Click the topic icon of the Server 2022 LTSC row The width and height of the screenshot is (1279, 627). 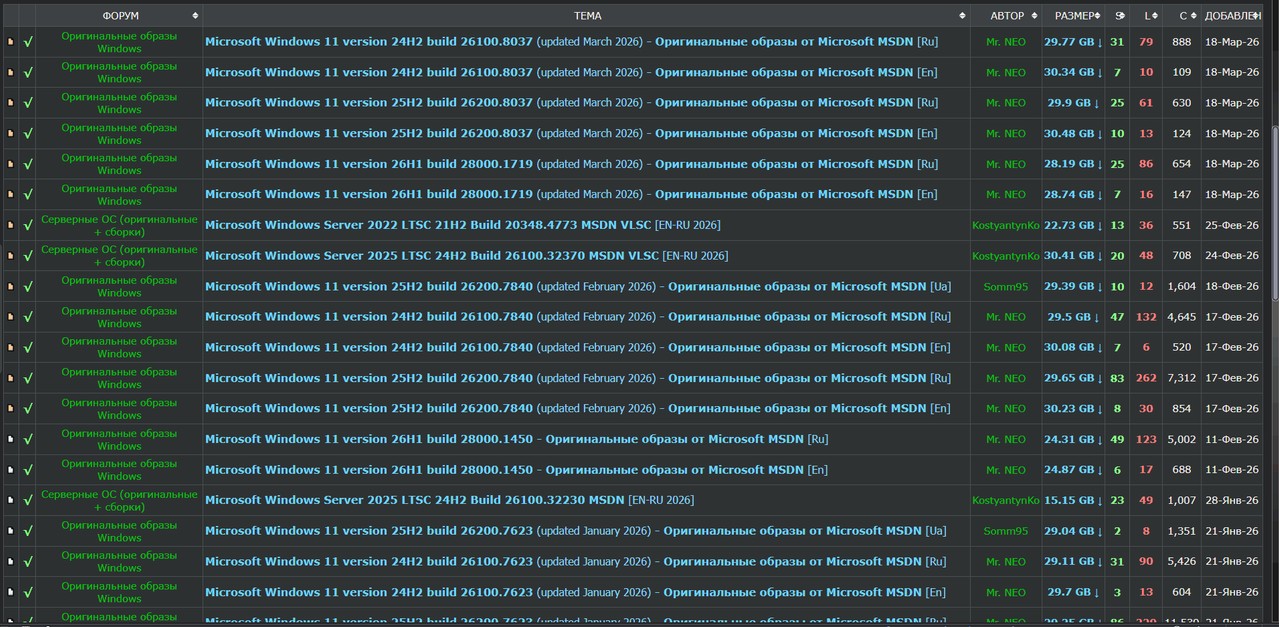(11, 226)
